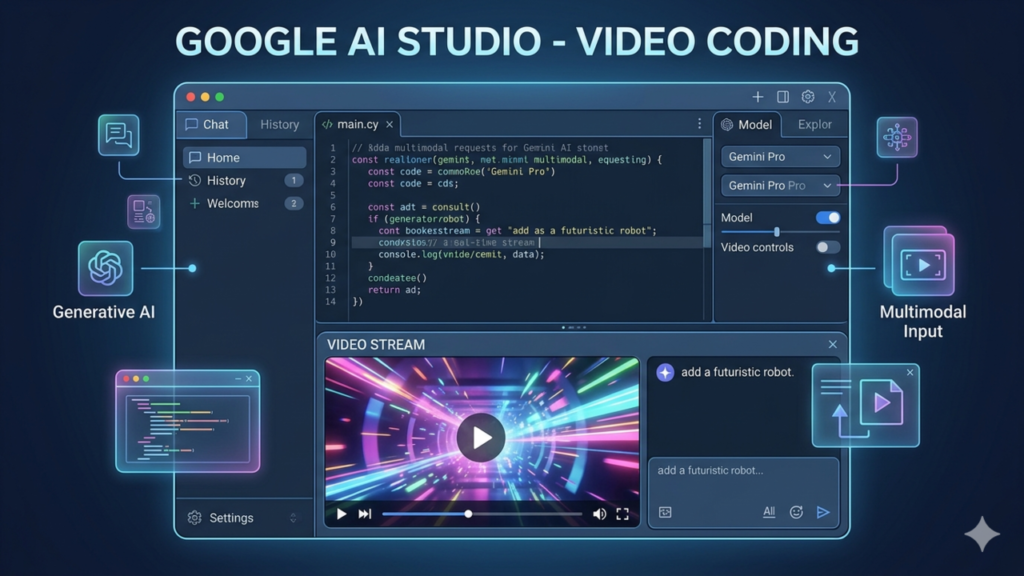This screenshot has width=1024, height=576.
Task: Mute the video stream volume
Action: [601, 513]
